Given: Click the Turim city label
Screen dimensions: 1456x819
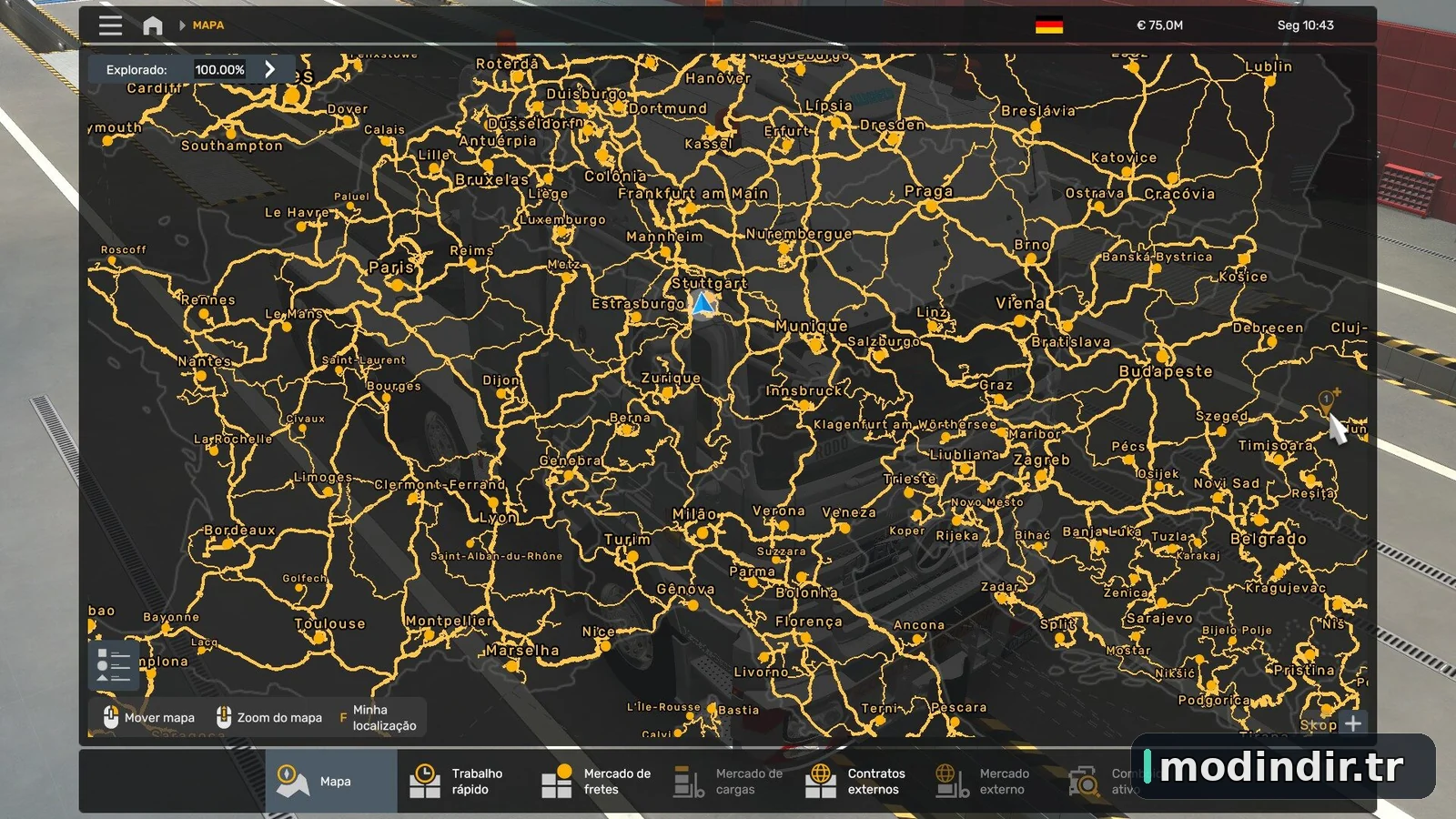Looking at the screenshot, I should point(627,539).
